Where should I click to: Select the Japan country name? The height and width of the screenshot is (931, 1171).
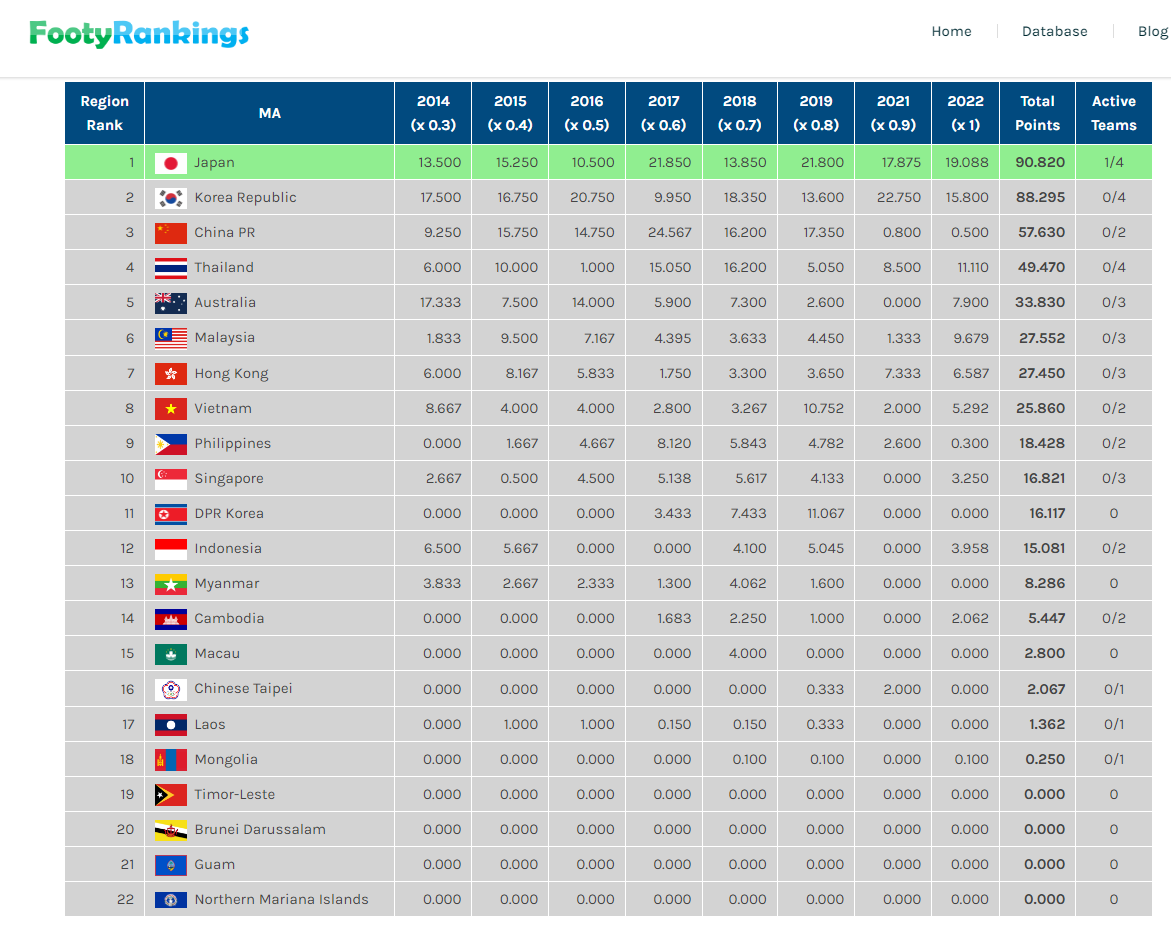click(214, 163)
